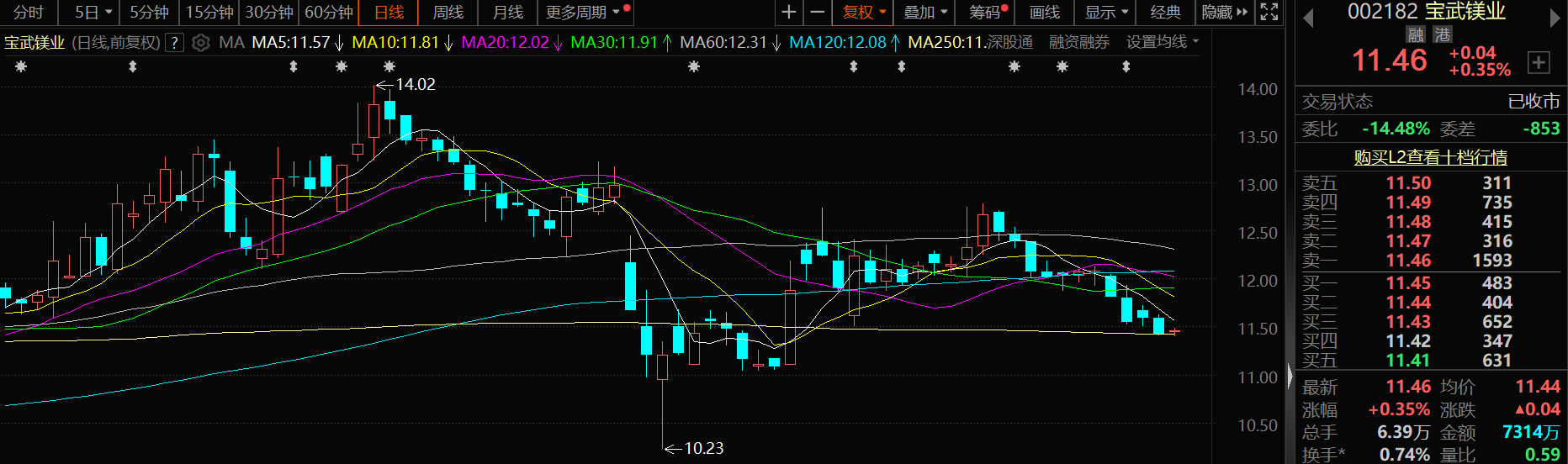Open the MA indicator settings gear
The height and width of the screenshot is (464, 1568).
tap(200, 43)
